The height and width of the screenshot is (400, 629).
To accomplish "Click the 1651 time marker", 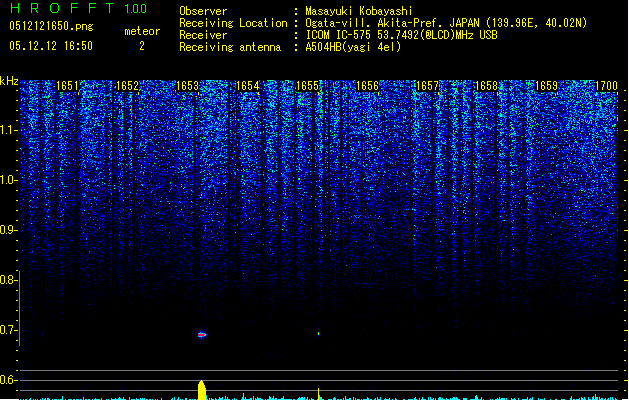I will tap(67, 86).
